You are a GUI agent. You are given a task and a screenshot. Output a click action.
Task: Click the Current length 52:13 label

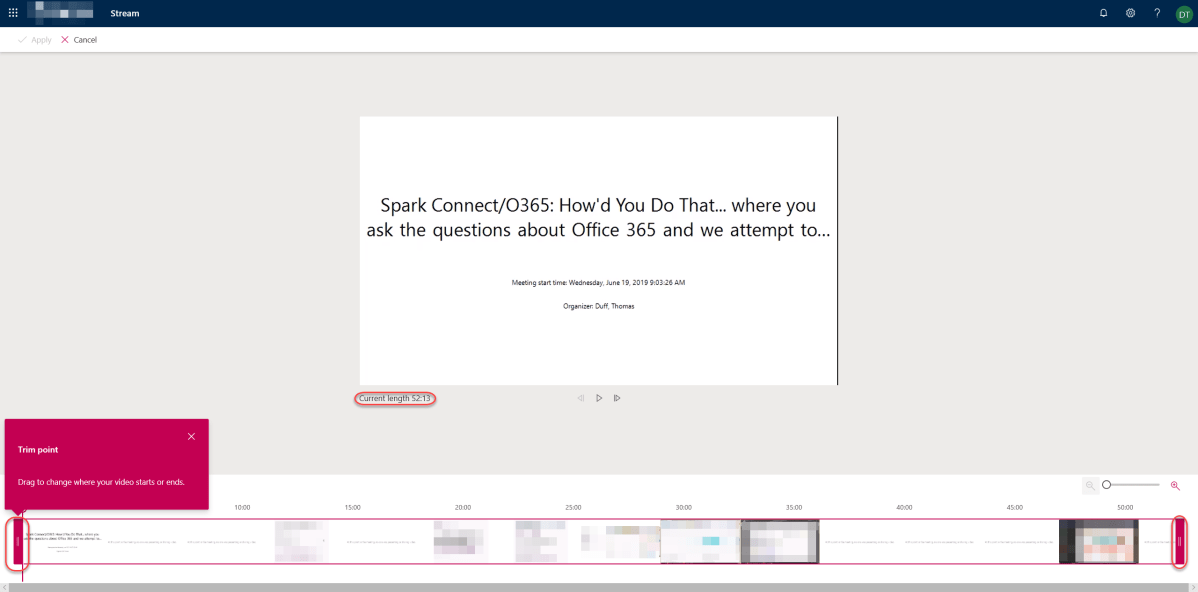click(395, 398)
